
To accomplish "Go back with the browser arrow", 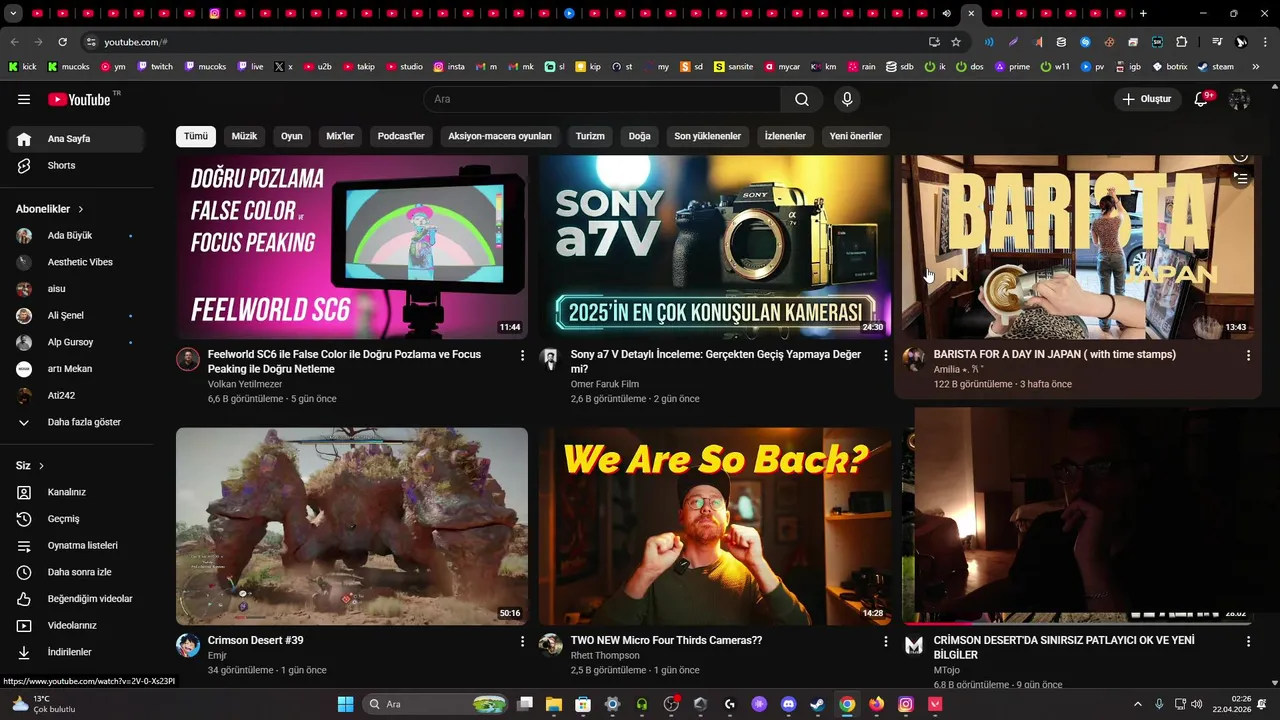I will pos(14,42).
